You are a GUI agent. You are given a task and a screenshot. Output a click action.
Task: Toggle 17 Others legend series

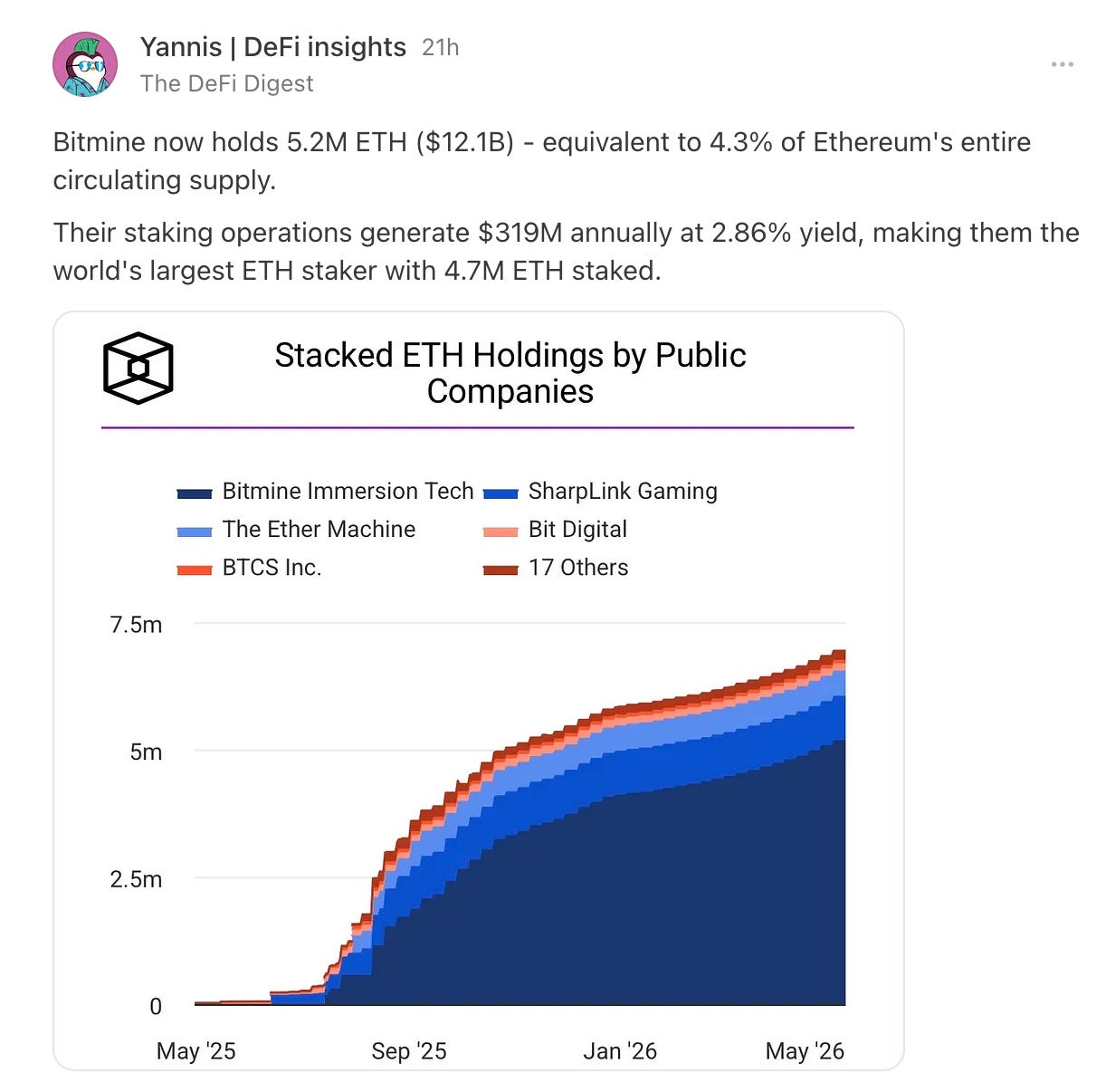[556, 568]
